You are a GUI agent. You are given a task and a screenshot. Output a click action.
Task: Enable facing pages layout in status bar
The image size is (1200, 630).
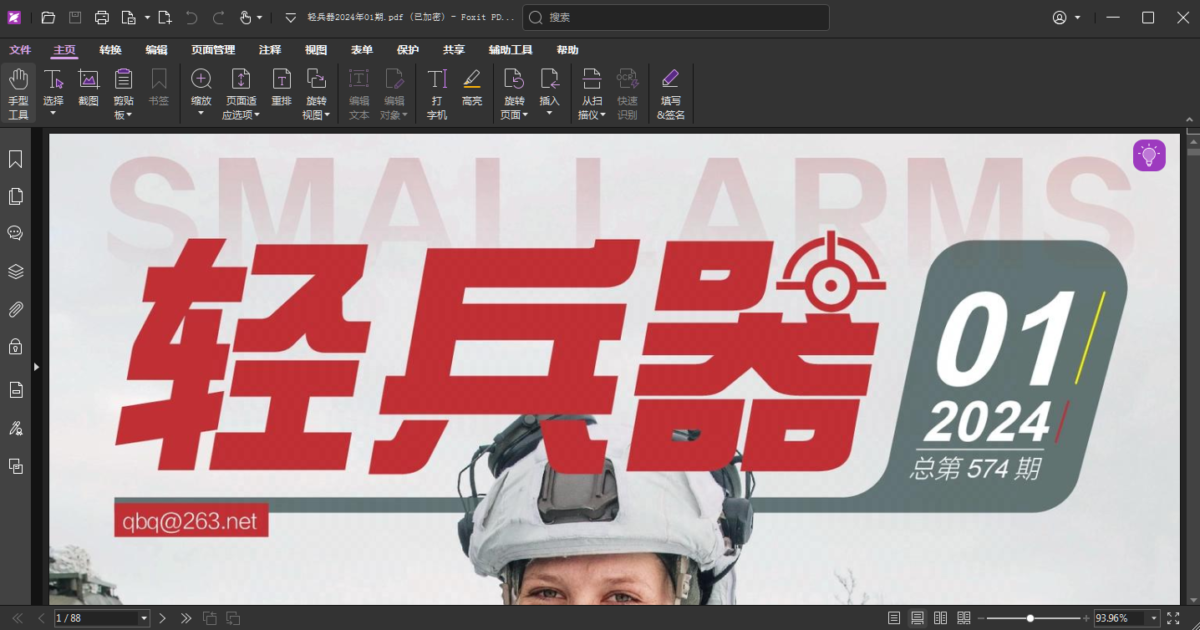(x=941, y=618)
